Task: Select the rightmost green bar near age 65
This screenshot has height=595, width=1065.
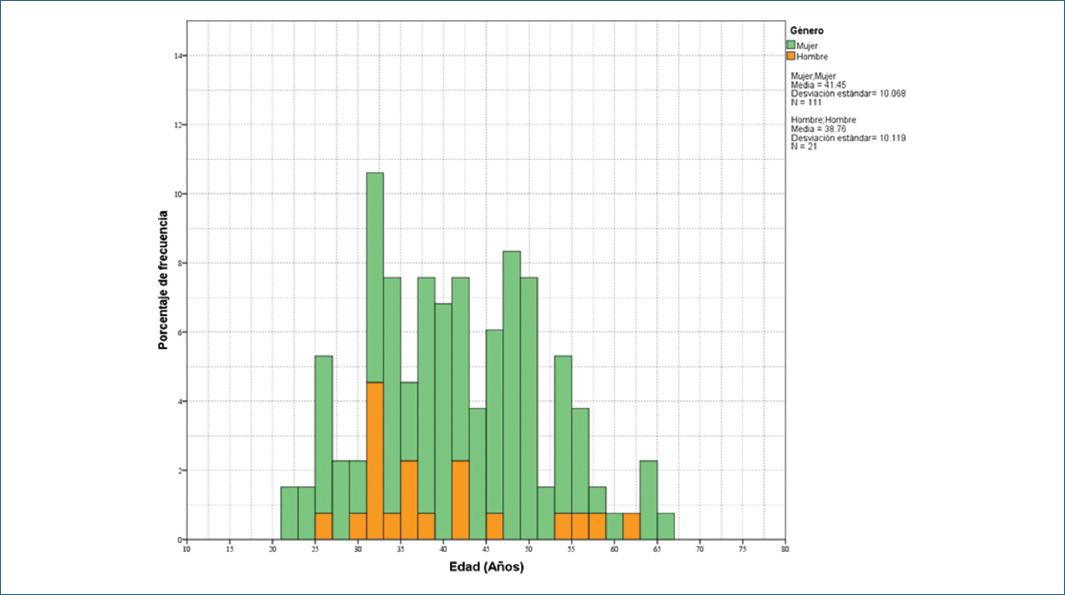Action: click(666, 526)
